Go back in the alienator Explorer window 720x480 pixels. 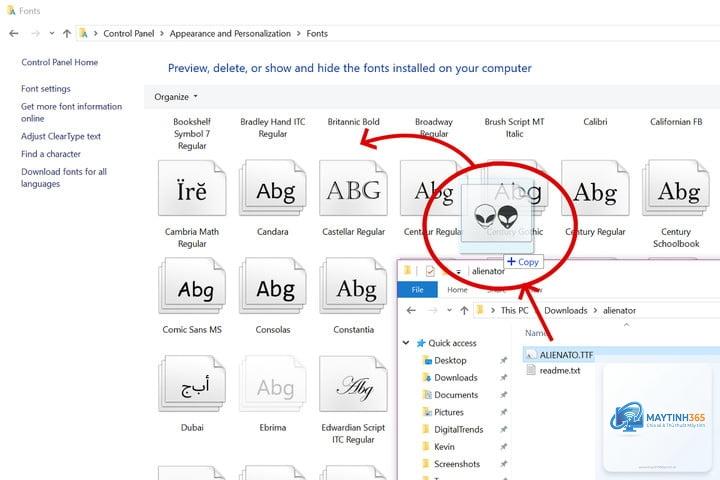[411, 311]
